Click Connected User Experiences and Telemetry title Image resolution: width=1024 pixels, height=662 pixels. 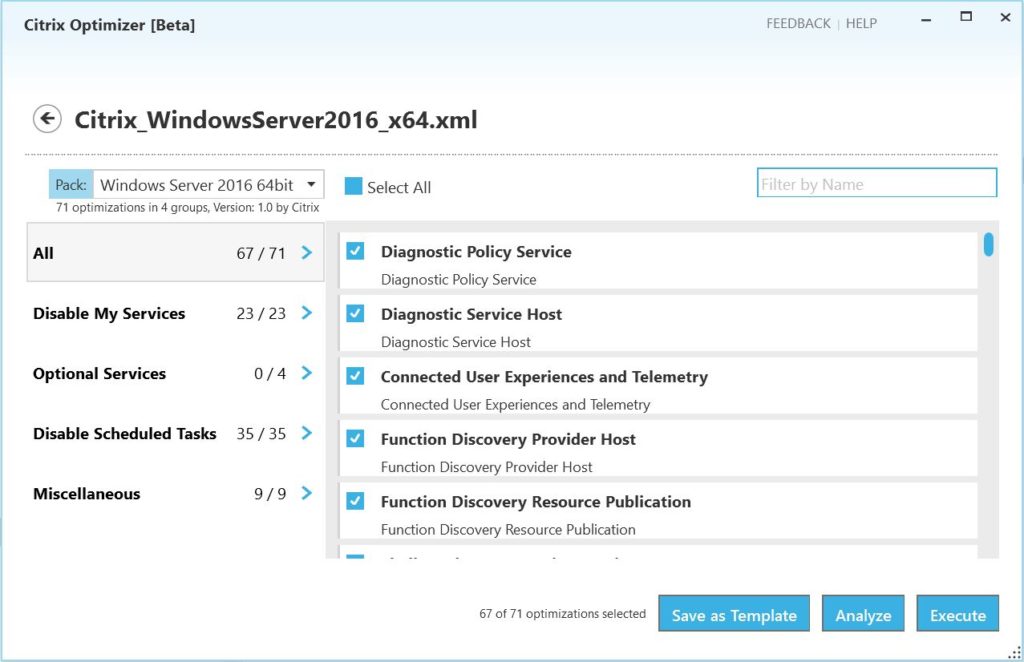(x=544, y=377)
